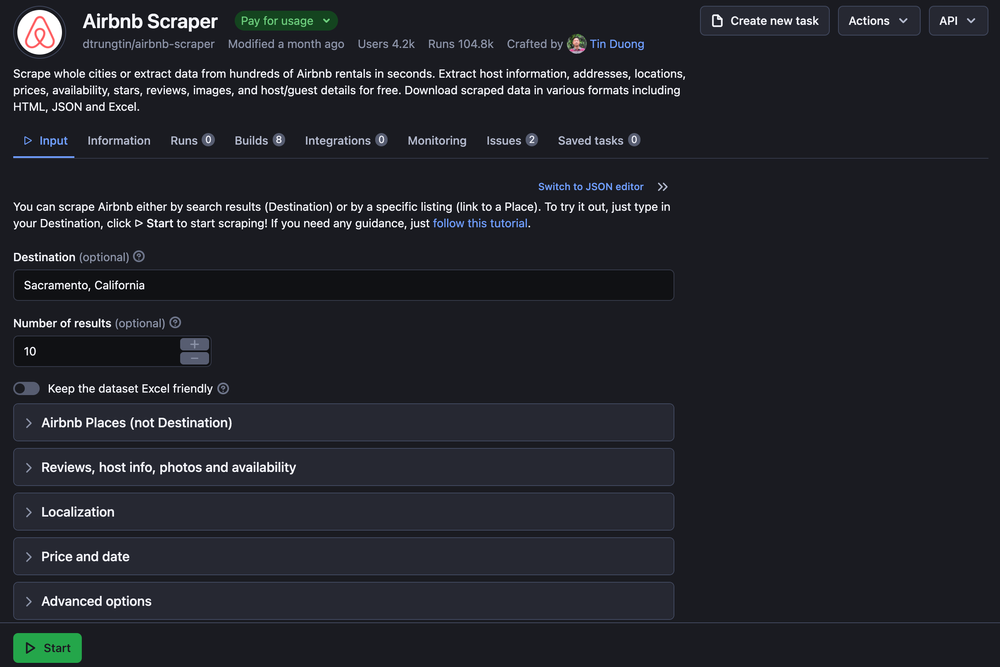Open the Actions dropdown
Viewport: 1000px width, 667px height.
click(x=879, y=20)
